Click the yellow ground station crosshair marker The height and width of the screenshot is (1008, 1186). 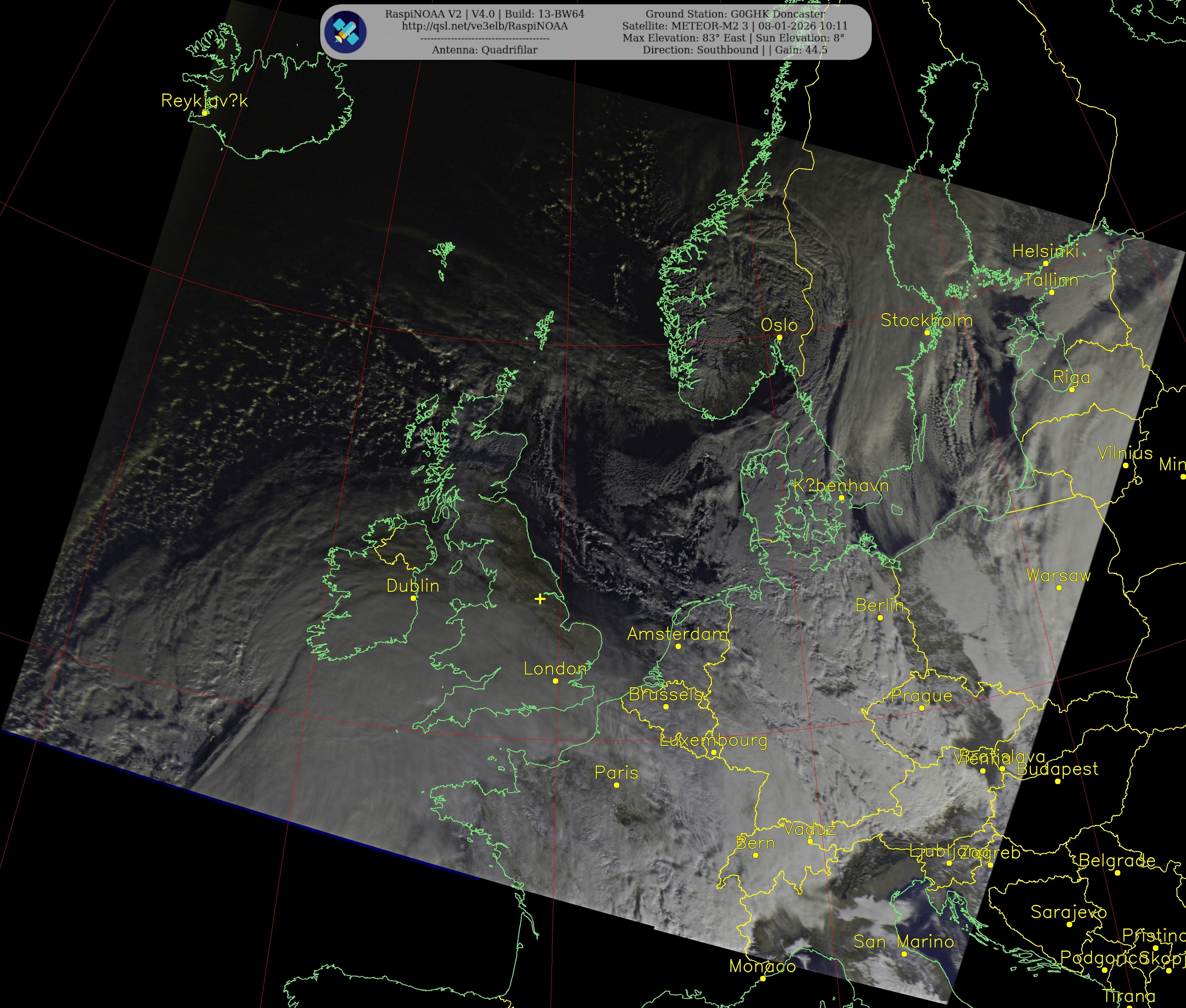[540, 599]
